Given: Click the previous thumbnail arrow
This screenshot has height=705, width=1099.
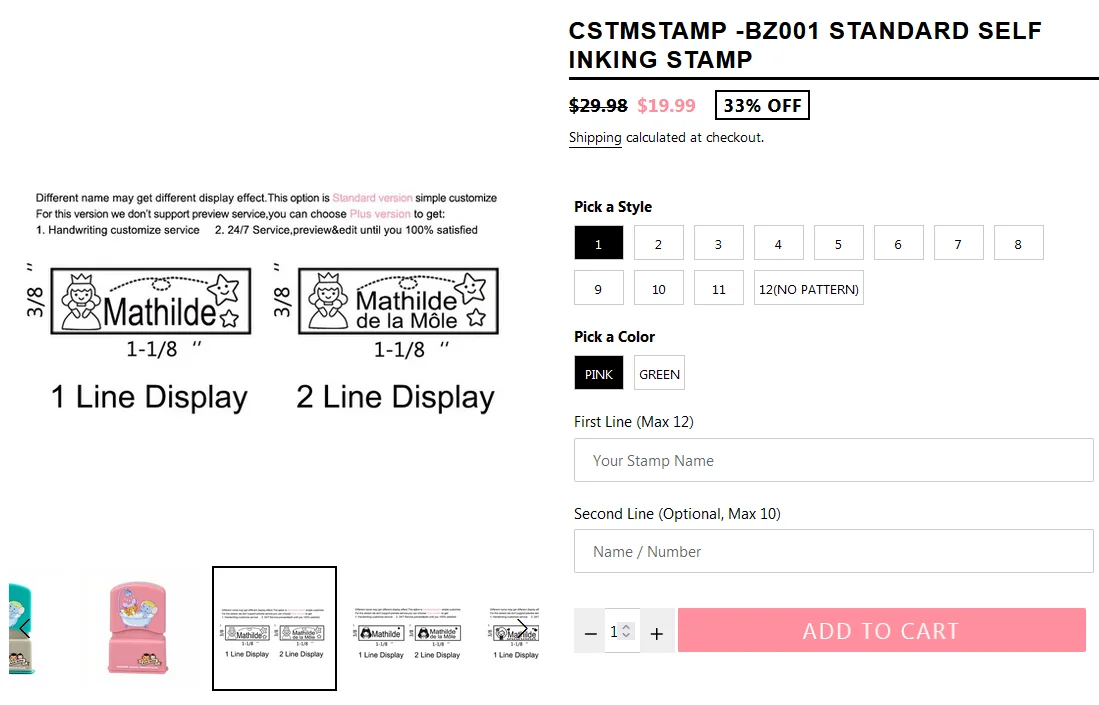Looking at the screenshot, I should pos(26,628).
